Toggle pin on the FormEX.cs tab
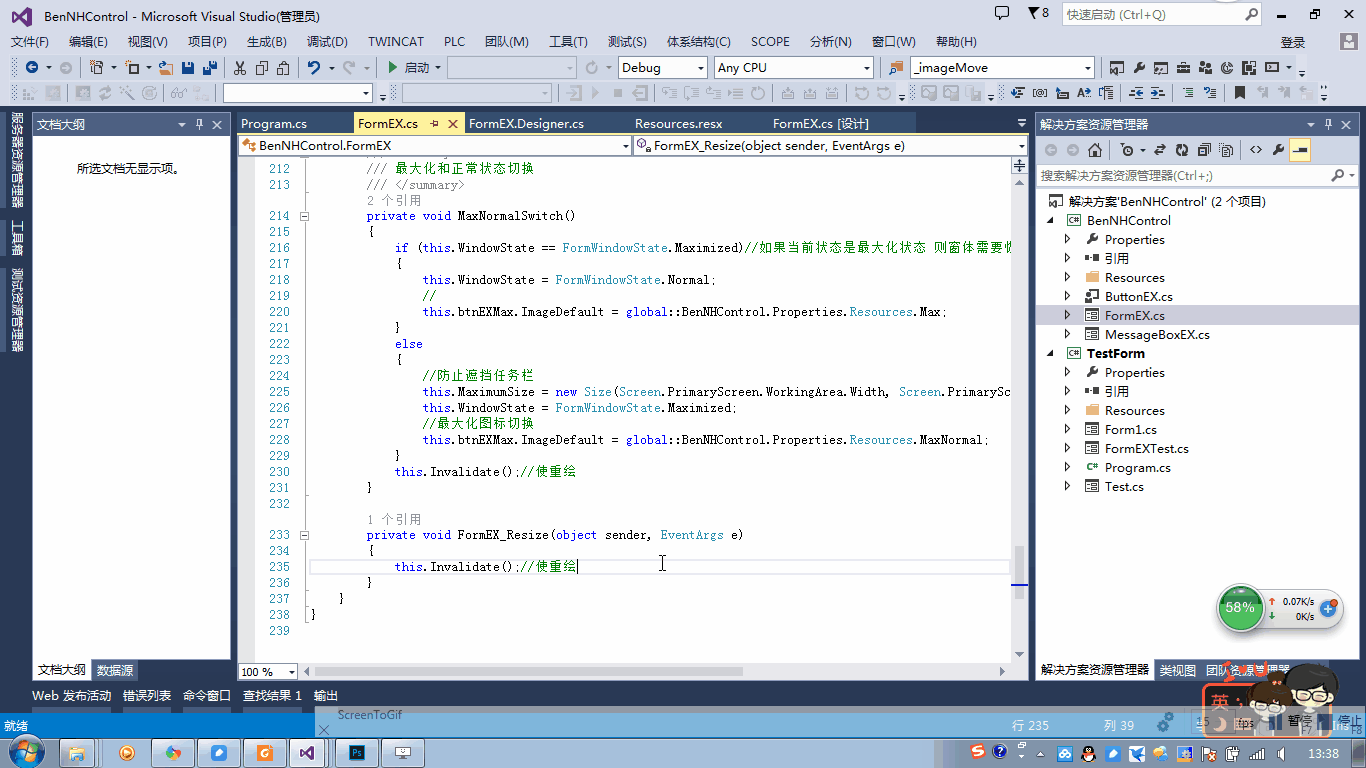Viewport: 1366px width, 768px height. click(435, 124)
